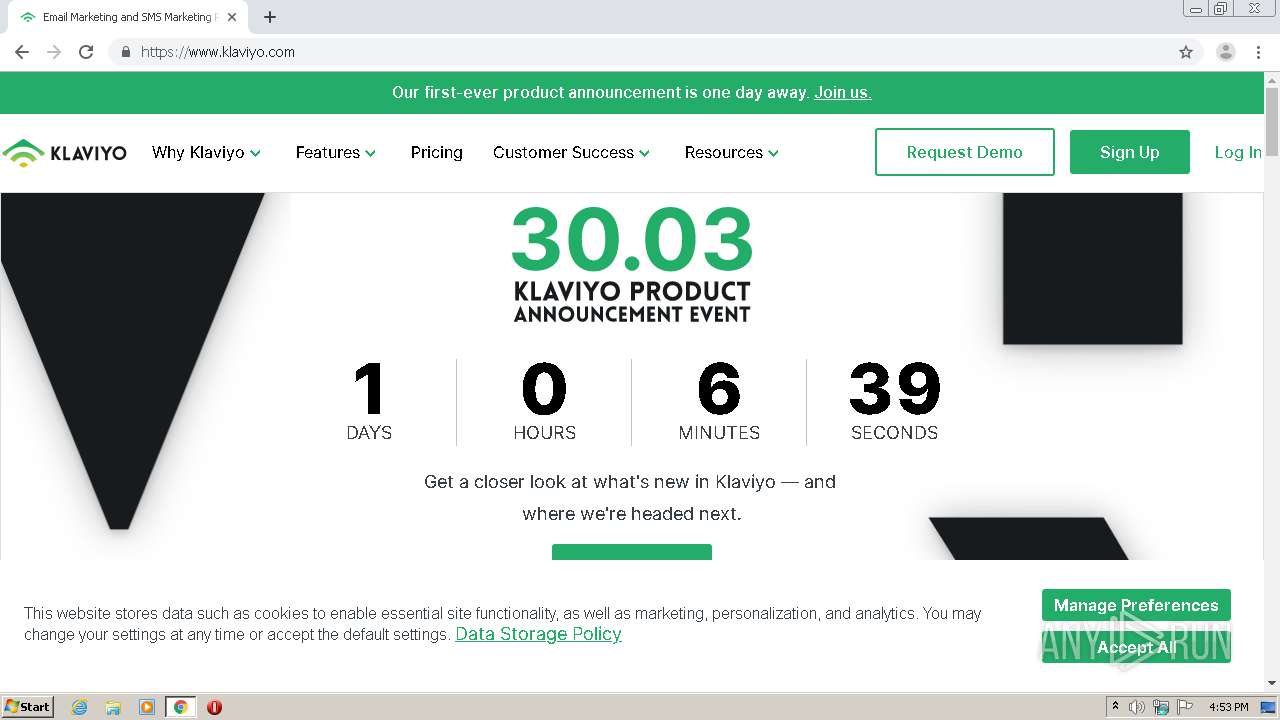Click the Request Demo button

tap(965, 152)
